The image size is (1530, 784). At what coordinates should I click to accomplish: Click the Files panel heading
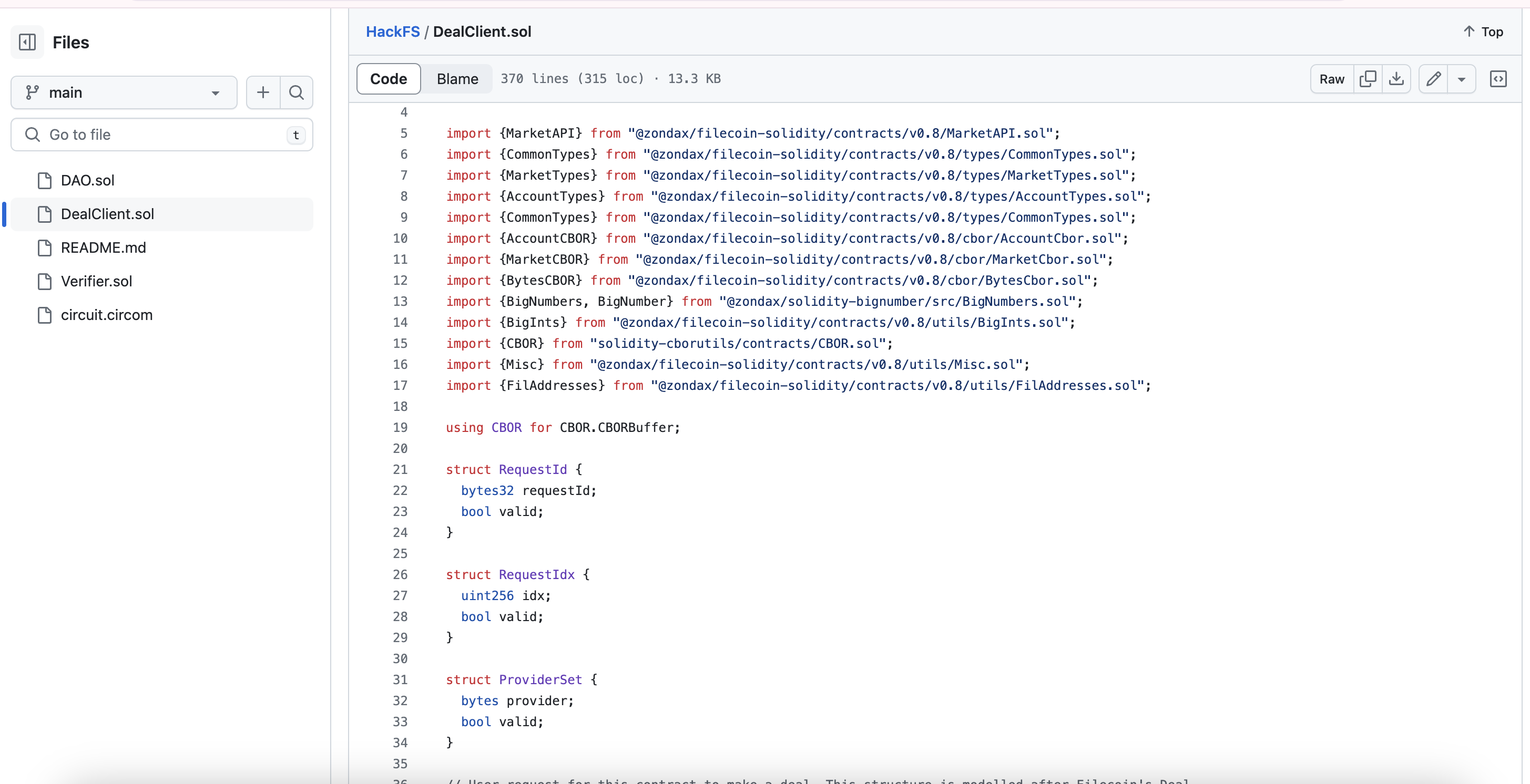70,42
